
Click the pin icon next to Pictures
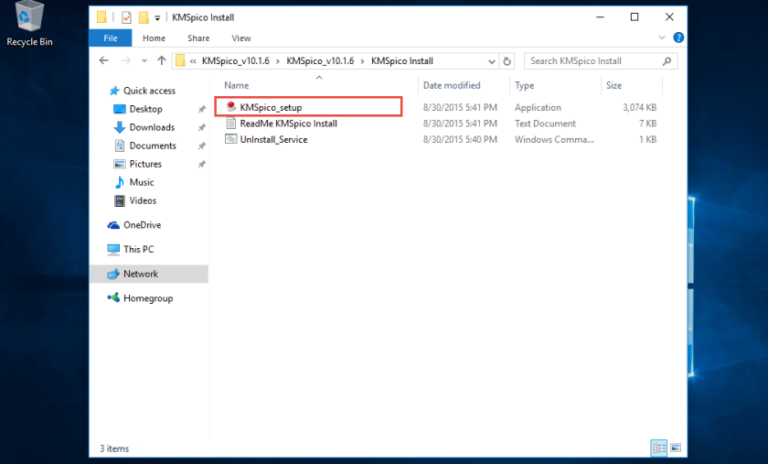pos(202,164)
